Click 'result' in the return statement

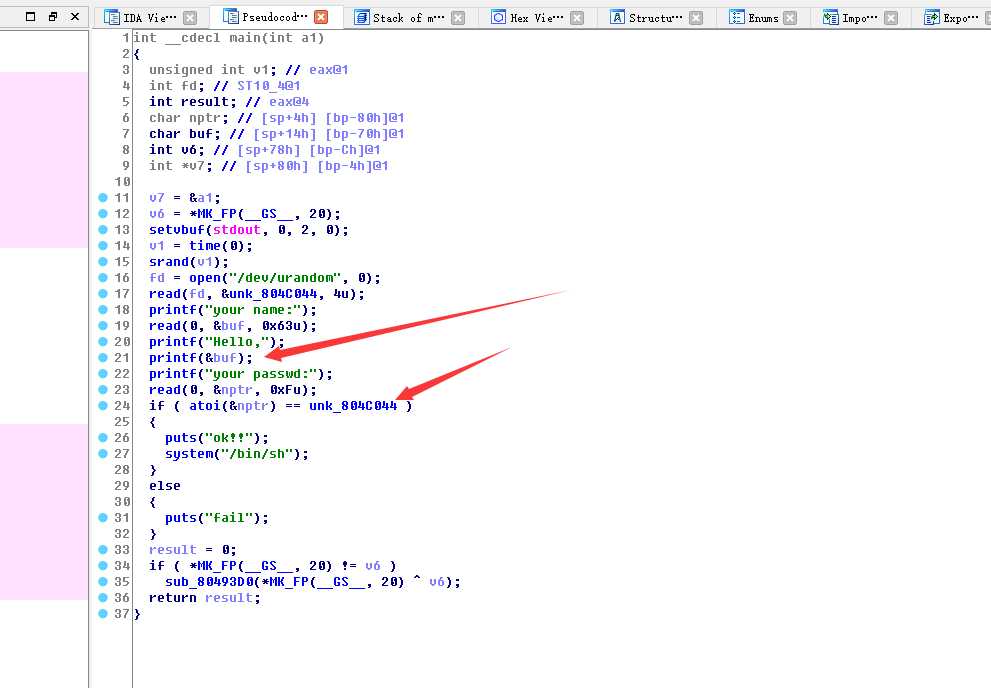click(x=229, y=598)
